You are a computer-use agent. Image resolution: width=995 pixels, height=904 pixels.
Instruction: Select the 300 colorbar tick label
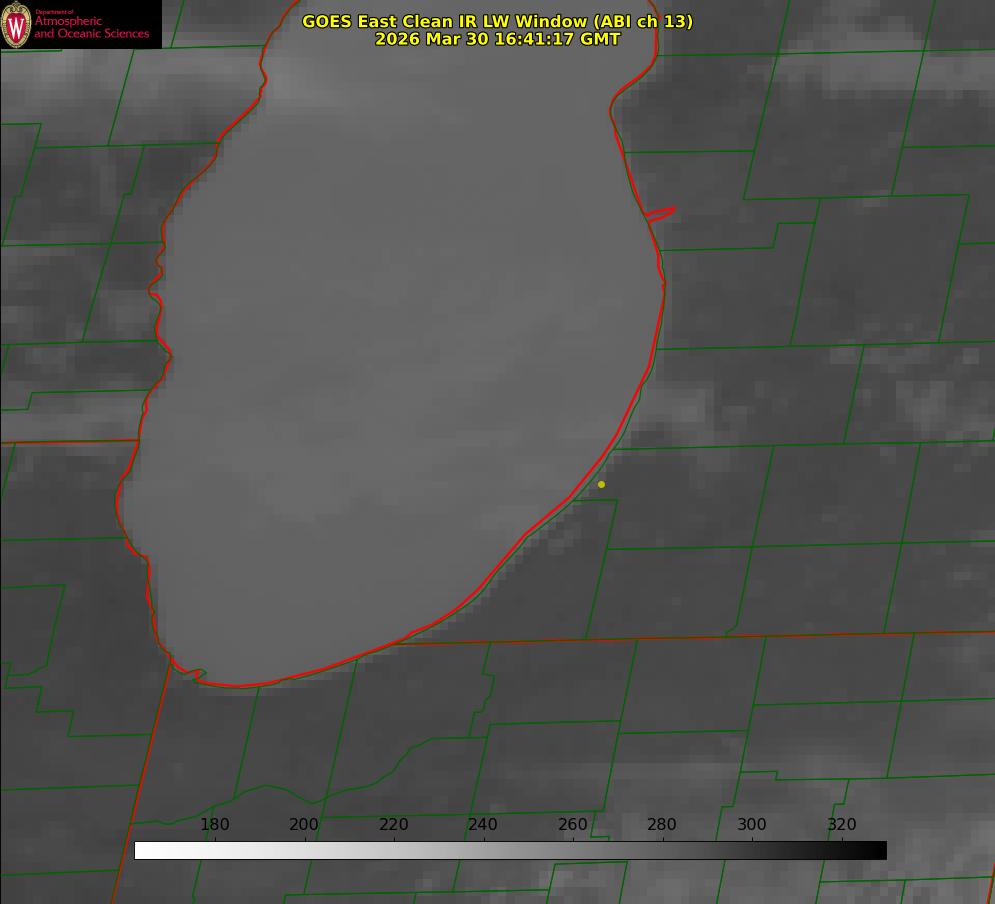(752, 824)
